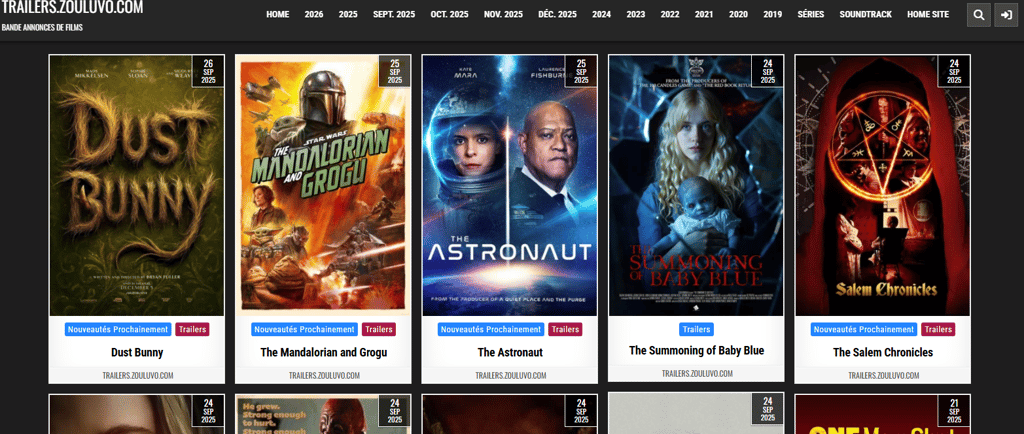Click Trailers tag under Mandalorian and Grogu
Screen dimensions: 1024x434
[379, 330]
